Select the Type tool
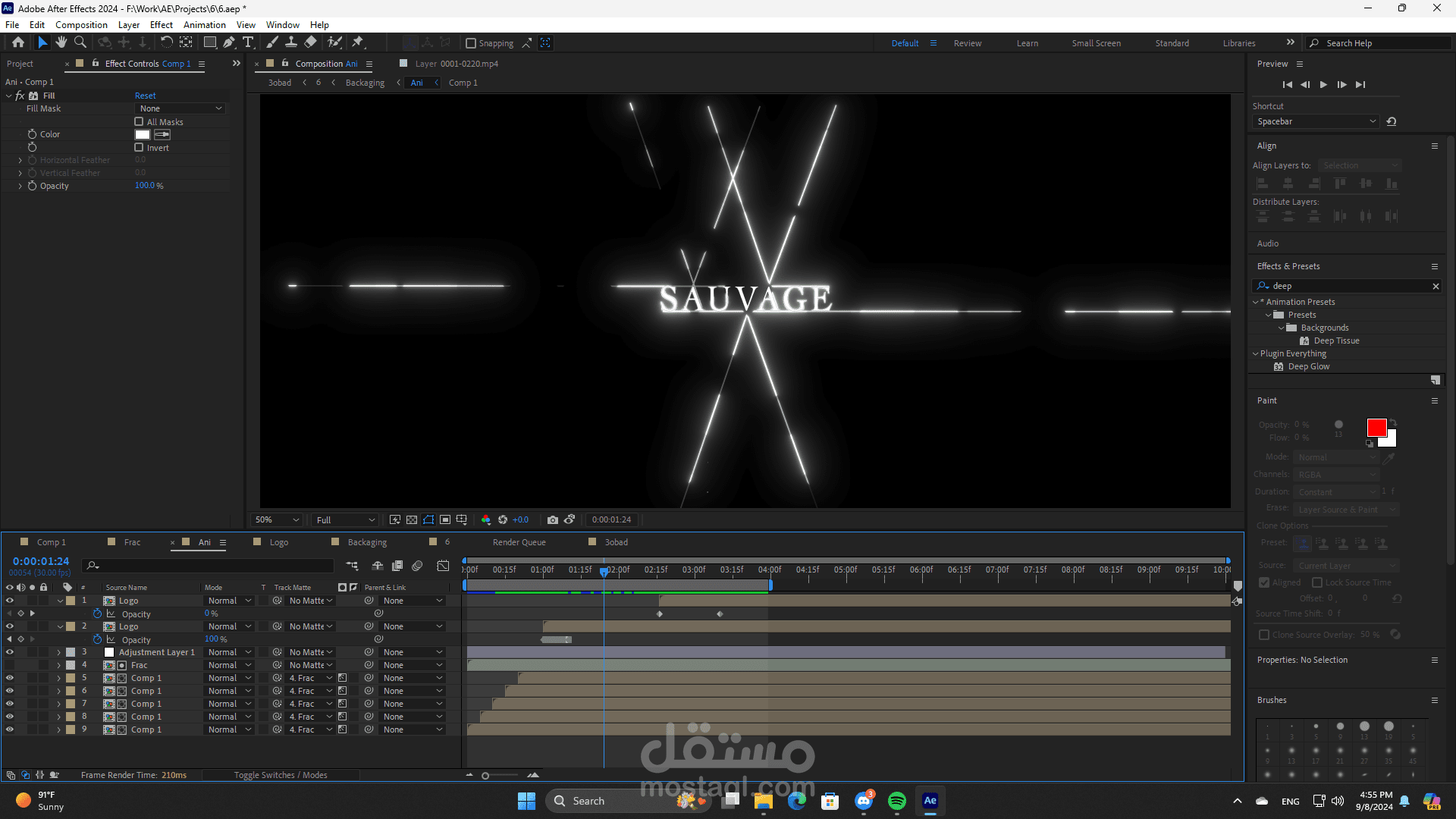The image size is (1456, 819). [248, 42]
